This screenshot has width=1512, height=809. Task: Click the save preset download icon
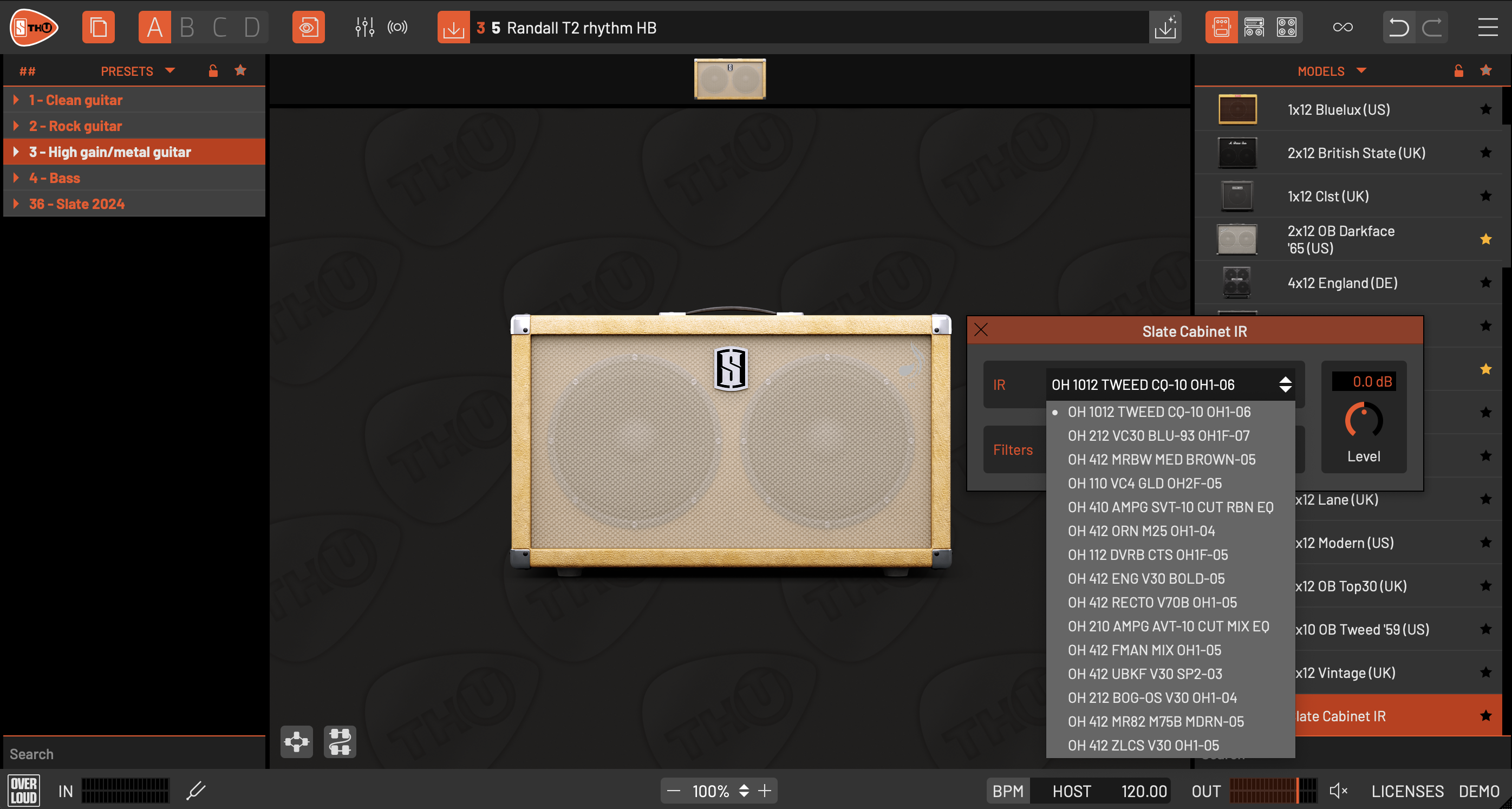coord(453,28)
